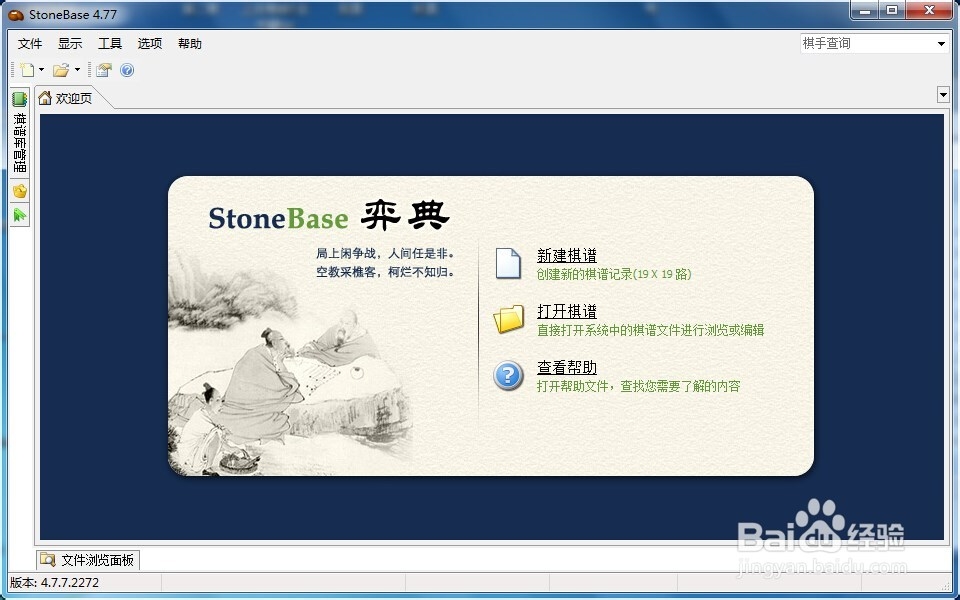Click the home panel toolbar icon
The width and height of the screenshot is (960, 600).
point(103,70)
